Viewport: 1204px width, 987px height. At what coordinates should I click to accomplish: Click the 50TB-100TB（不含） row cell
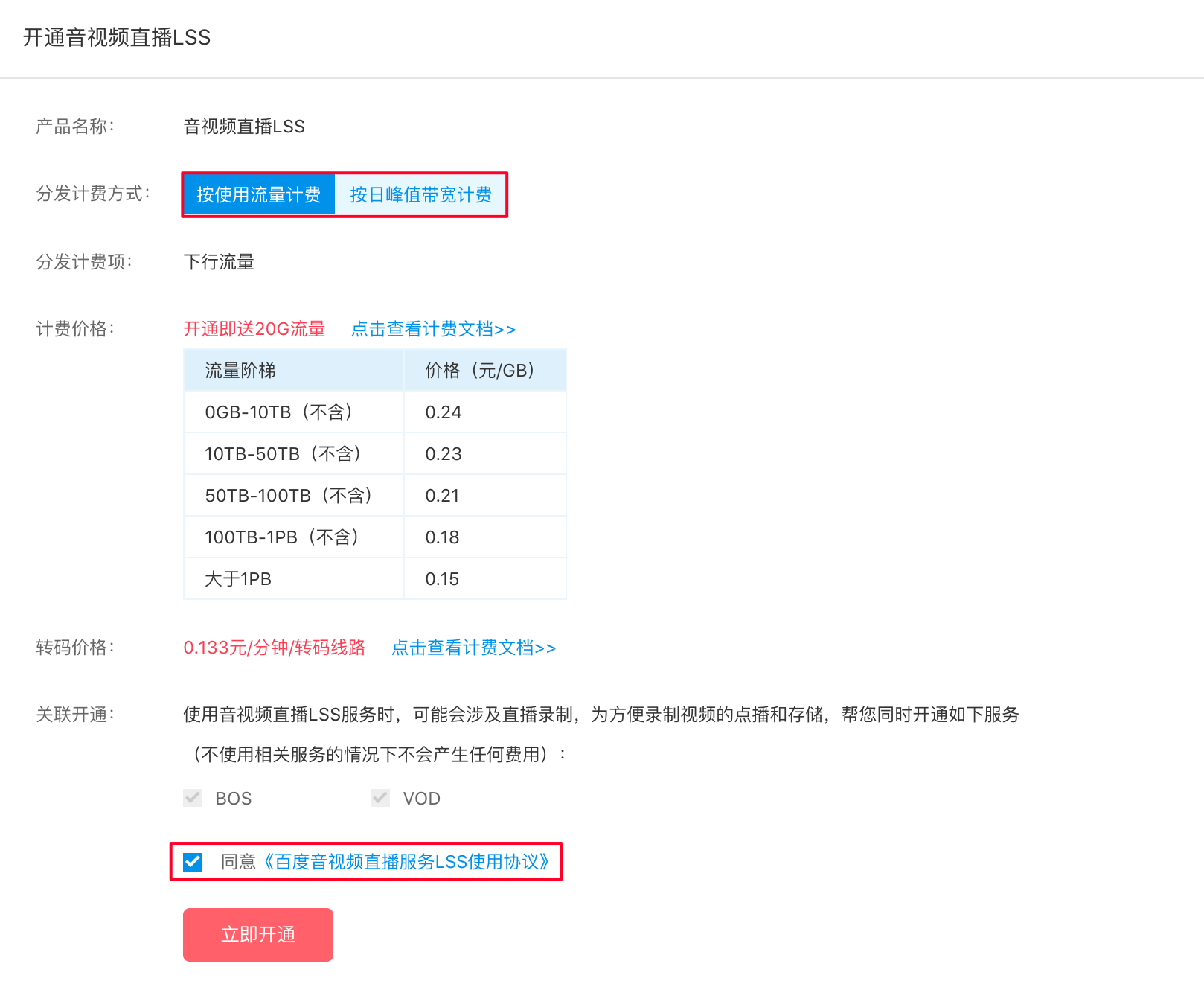(293, 495)
